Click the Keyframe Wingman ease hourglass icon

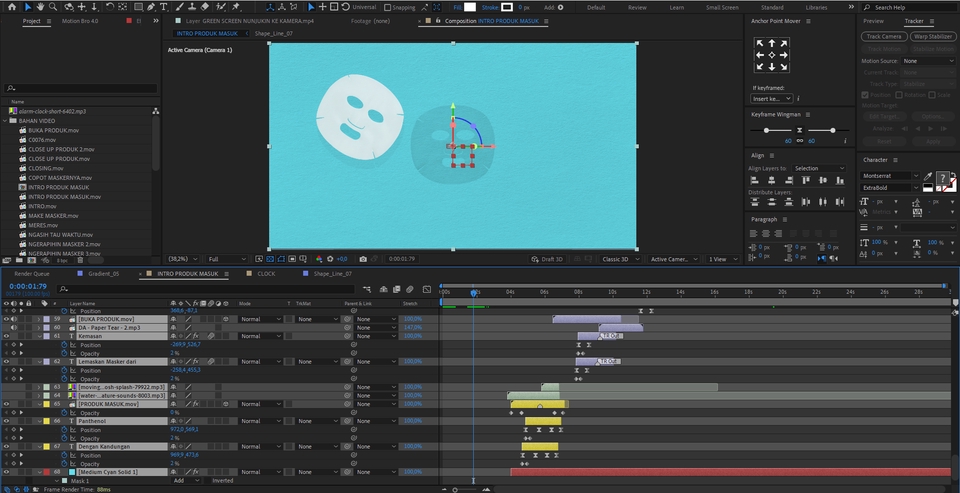pyautogui.click(x=800, y=130)
